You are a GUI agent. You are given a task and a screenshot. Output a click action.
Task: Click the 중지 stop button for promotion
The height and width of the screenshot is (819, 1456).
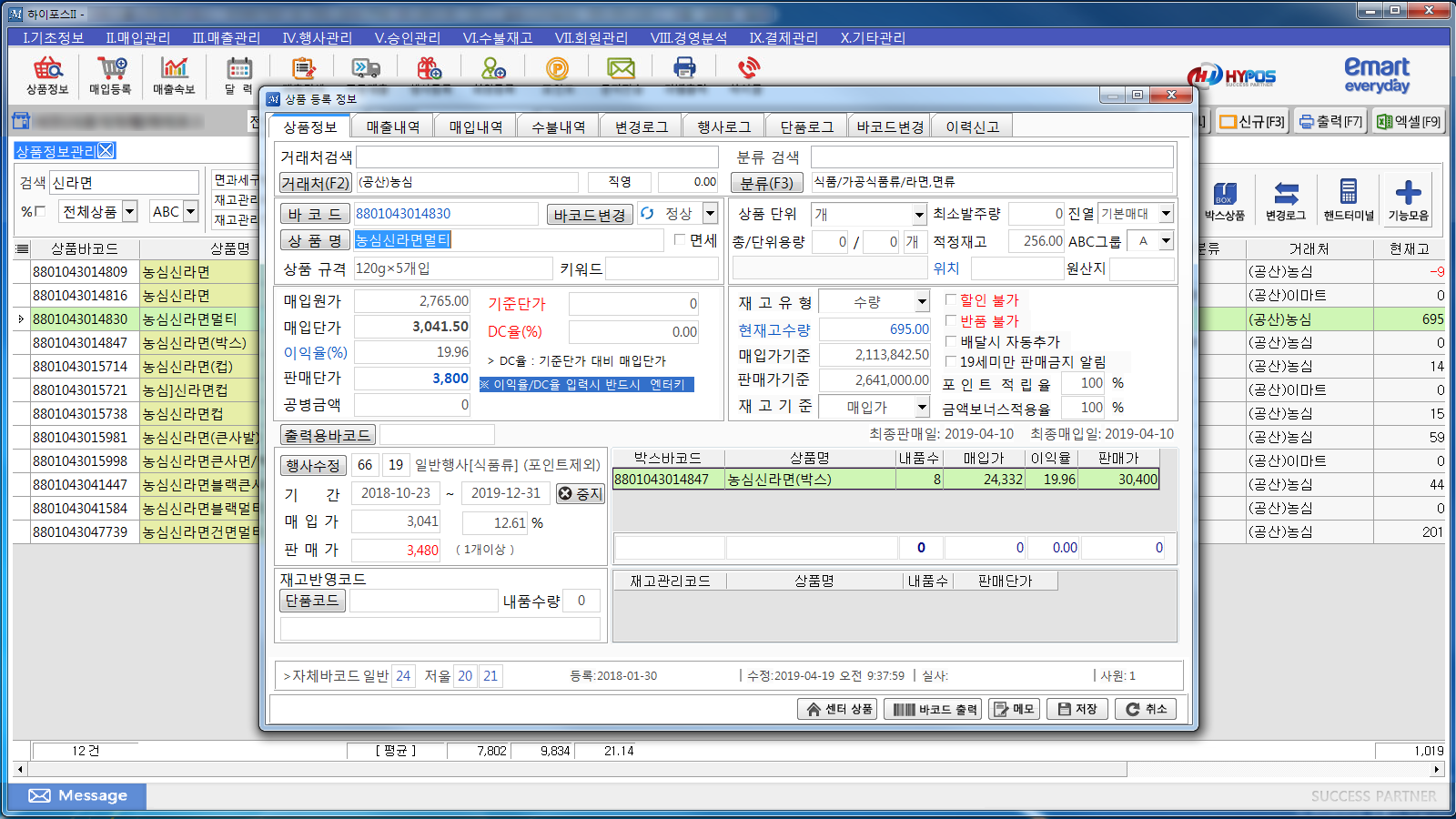tap(581, 493)
